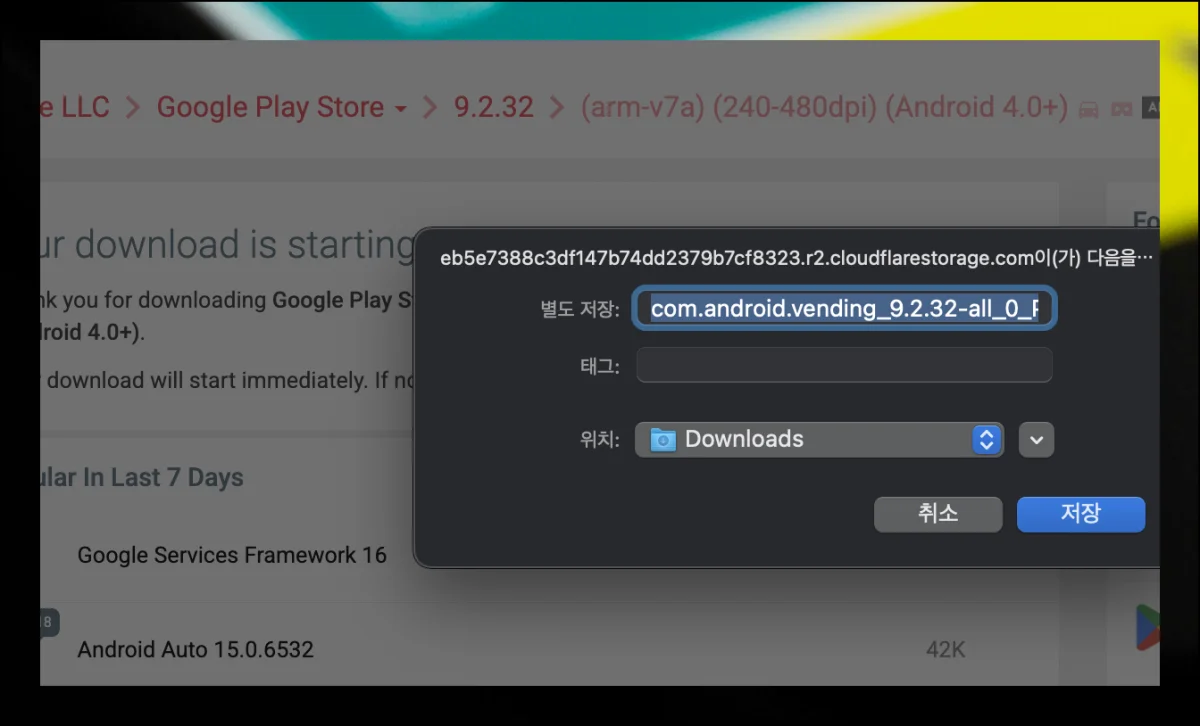
Task: Open the Downloads location selector
Action: pos(819,439)
